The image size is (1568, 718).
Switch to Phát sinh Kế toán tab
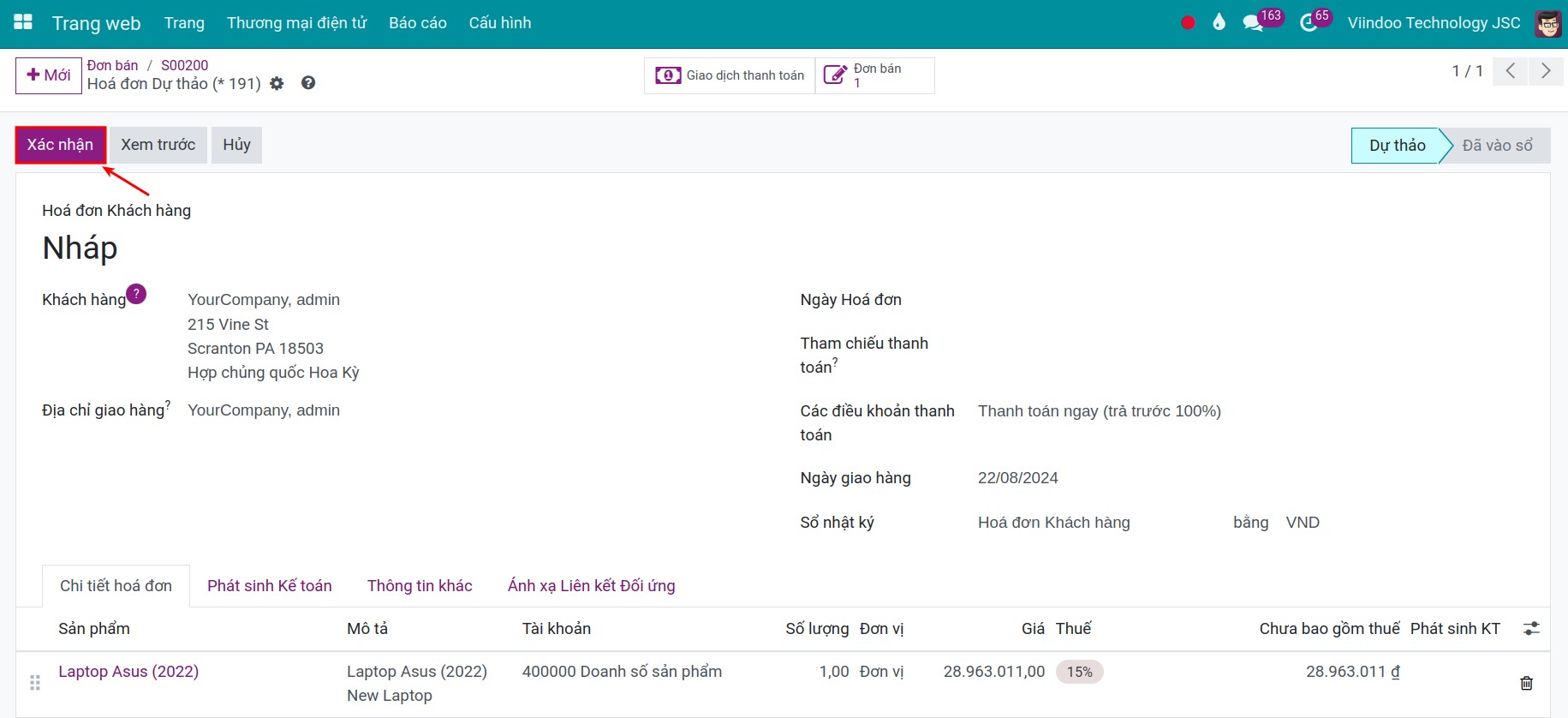pyautogui.click(x=270, y=586)
